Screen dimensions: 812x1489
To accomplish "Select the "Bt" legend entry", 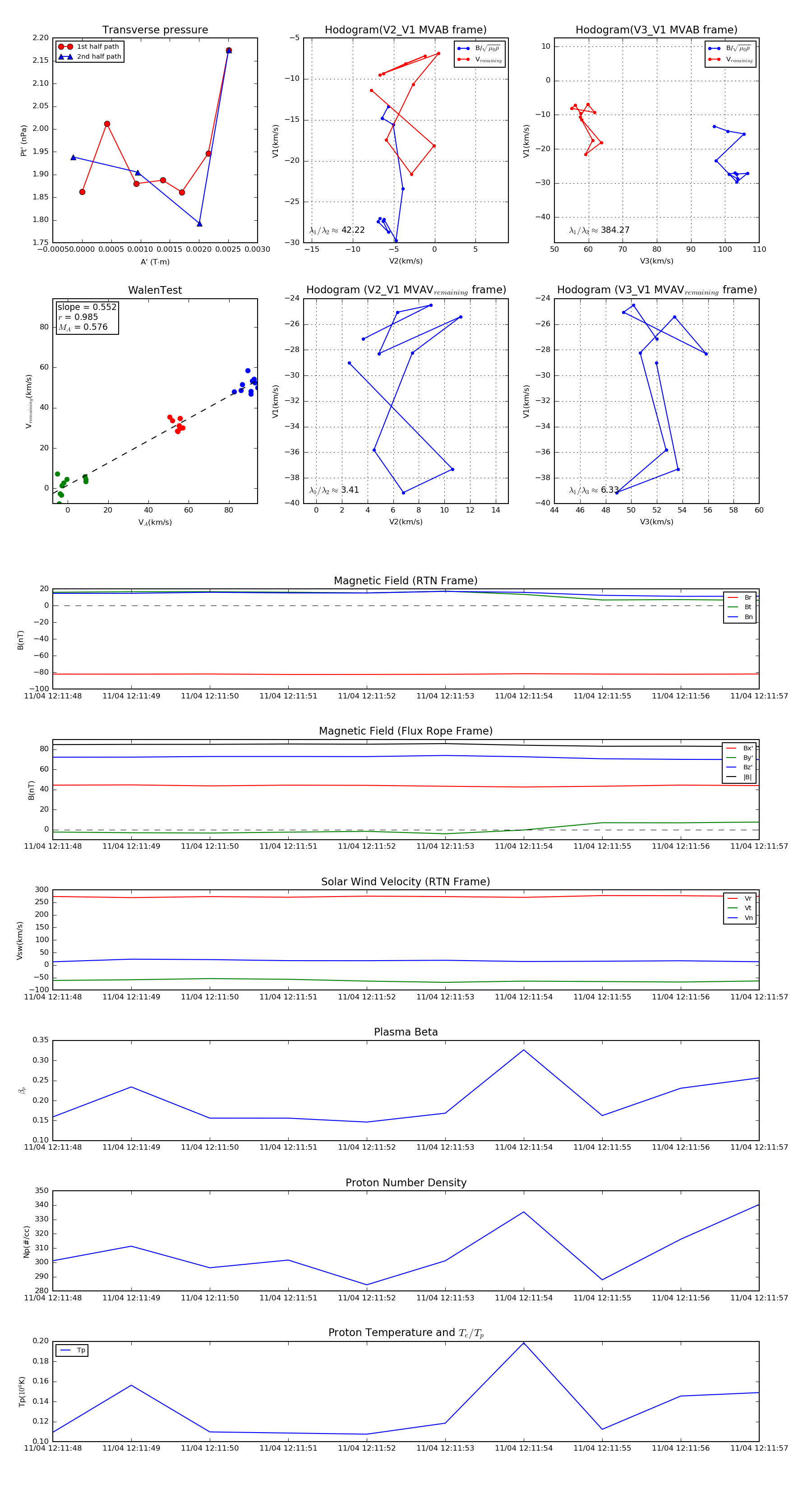I will point(740,607).
